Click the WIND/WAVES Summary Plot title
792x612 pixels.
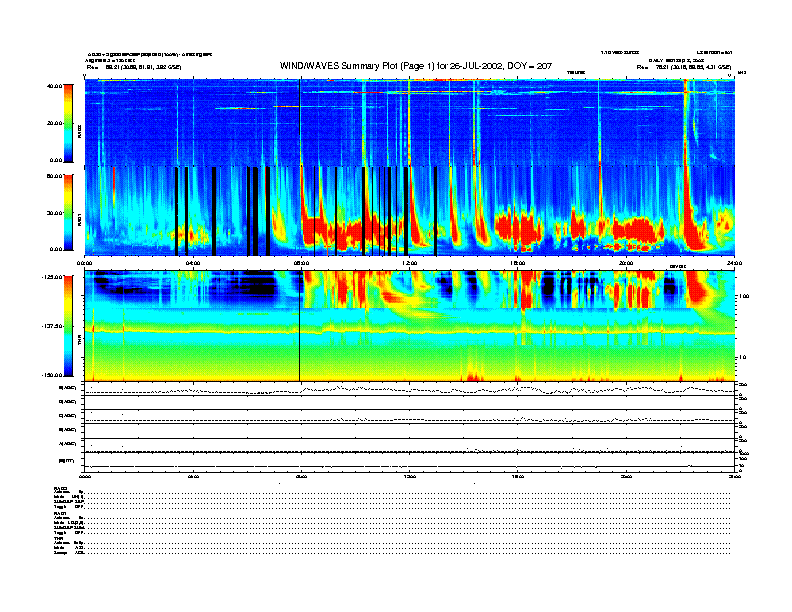click(x=416, y=66)
